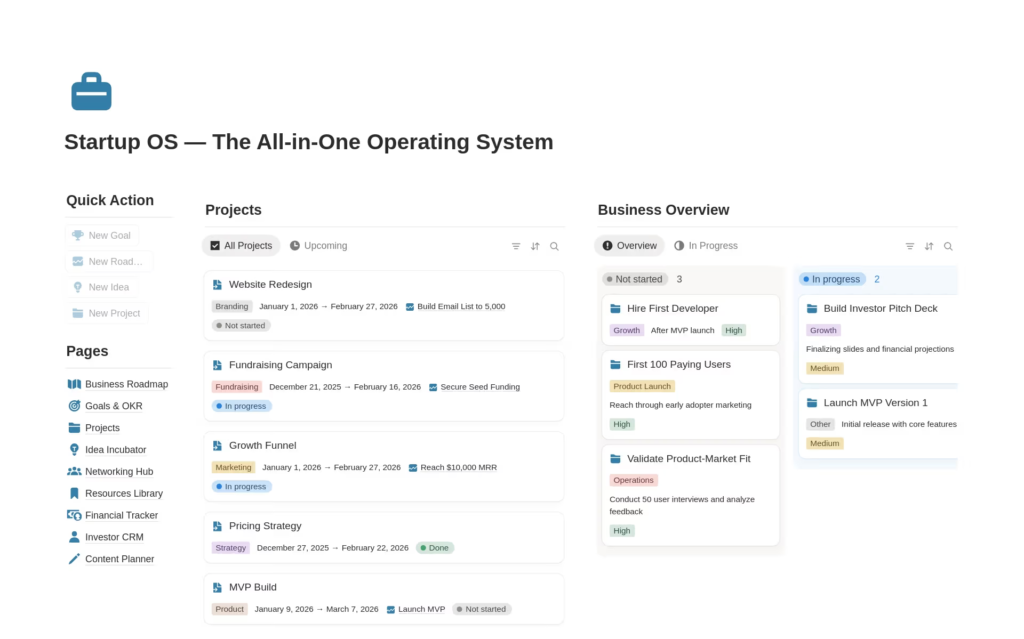This screenshot has width=1024, height=639.
Task: Switch to the Upcoming projects tab
Action: [318, 246]
